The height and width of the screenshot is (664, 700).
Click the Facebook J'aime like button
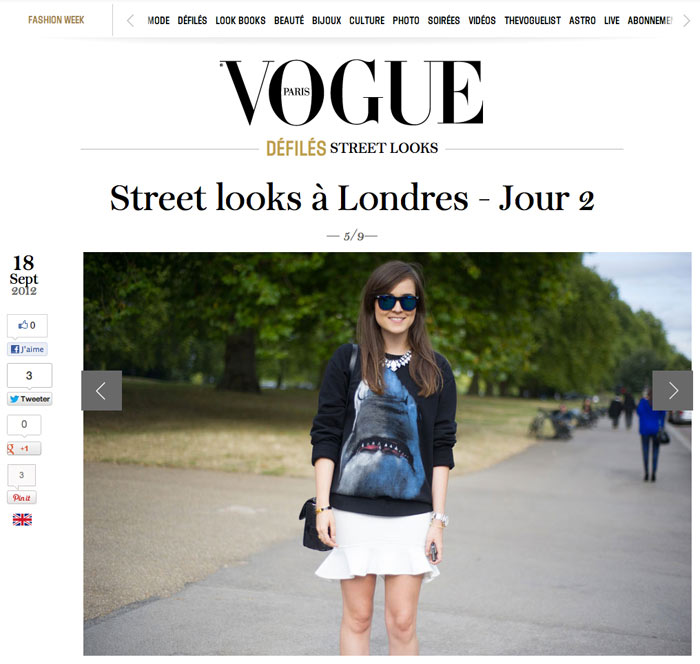click(27, 349)
